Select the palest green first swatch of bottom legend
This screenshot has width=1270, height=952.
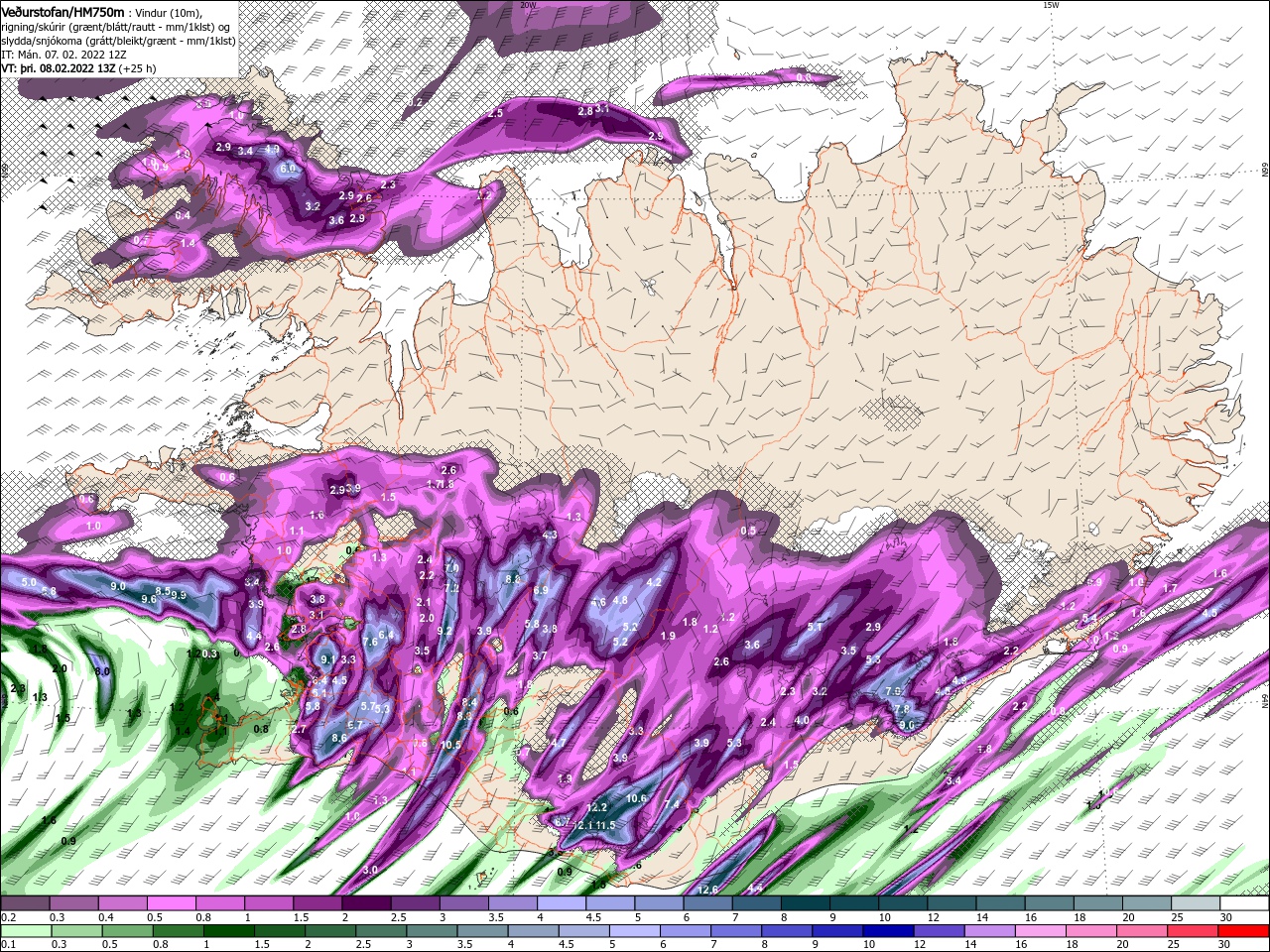[24, 931]
